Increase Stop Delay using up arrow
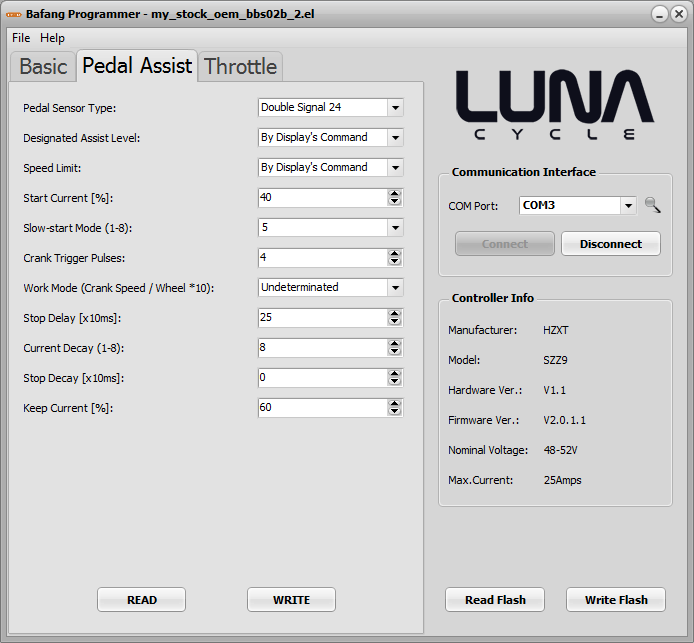Screen dimensions: 694x643 coord(395,313)
